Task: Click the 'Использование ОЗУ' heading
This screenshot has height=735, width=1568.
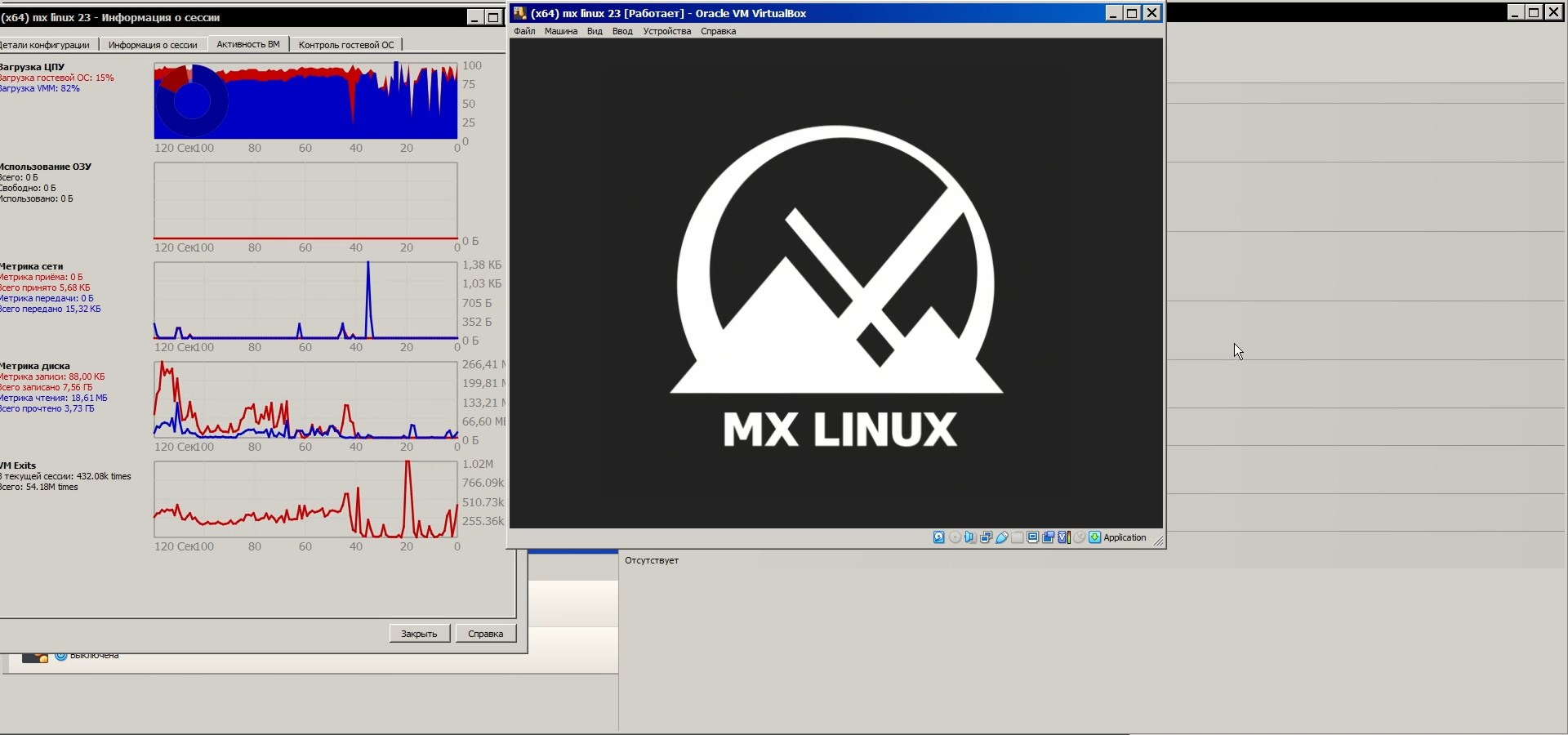Action: pyautogui.click(x=46, y=167)
